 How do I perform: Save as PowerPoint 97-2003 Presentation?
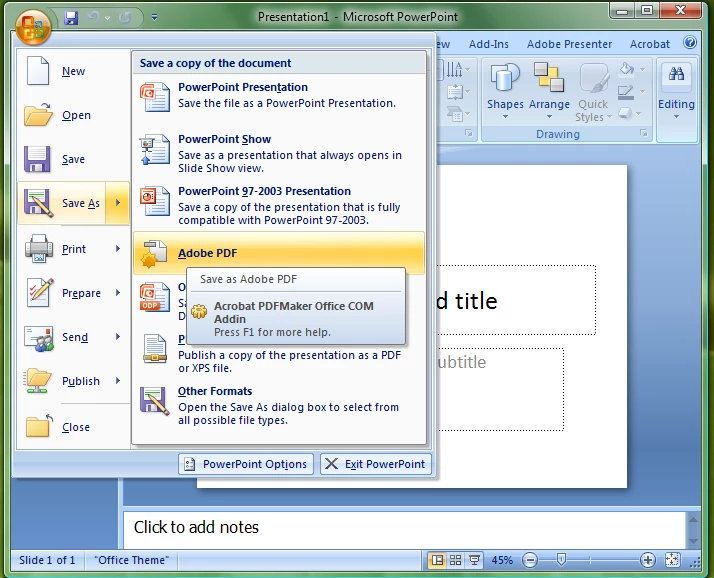point(279,205)
